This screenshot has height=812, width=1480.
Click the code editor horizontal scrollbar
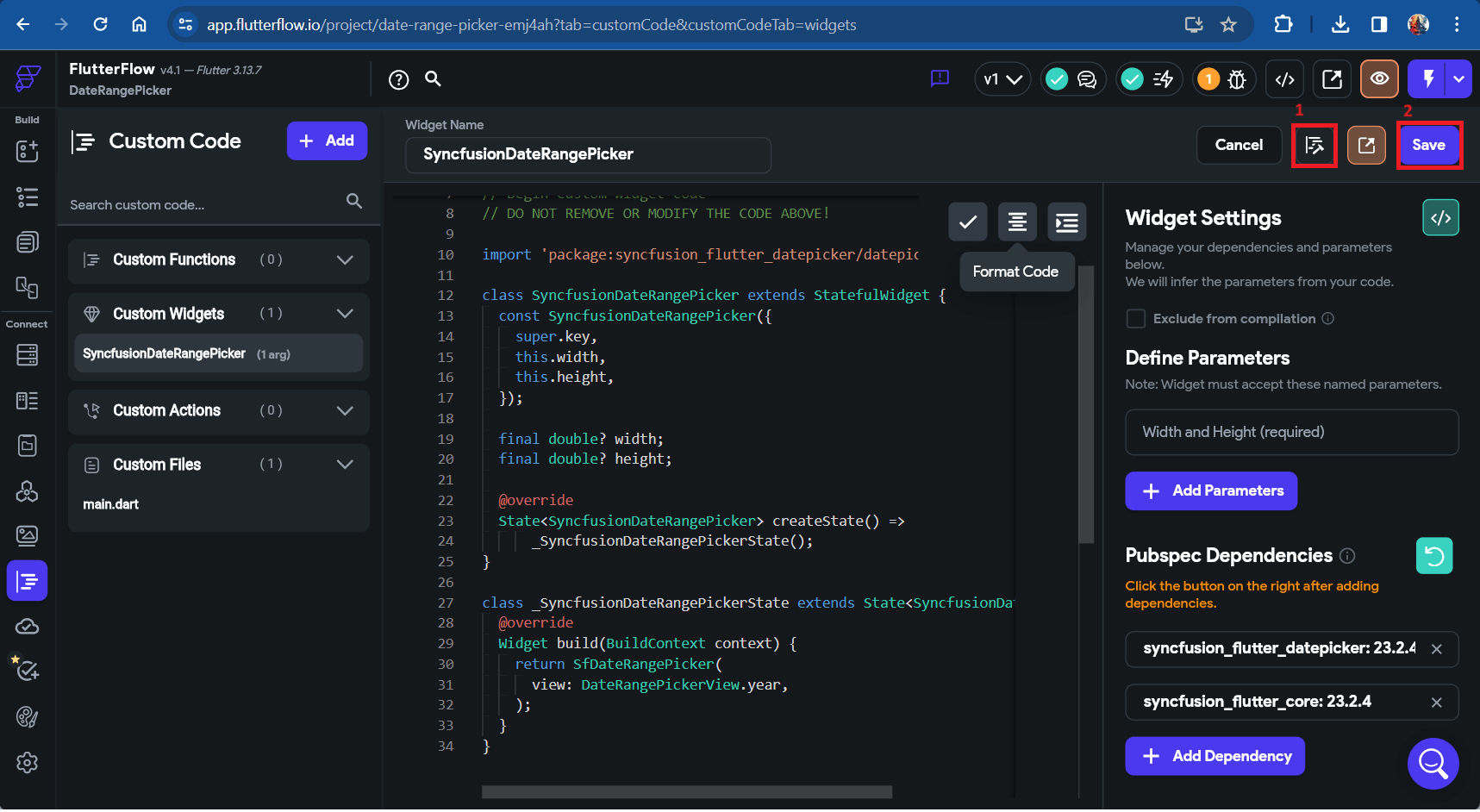click(686, 792)
